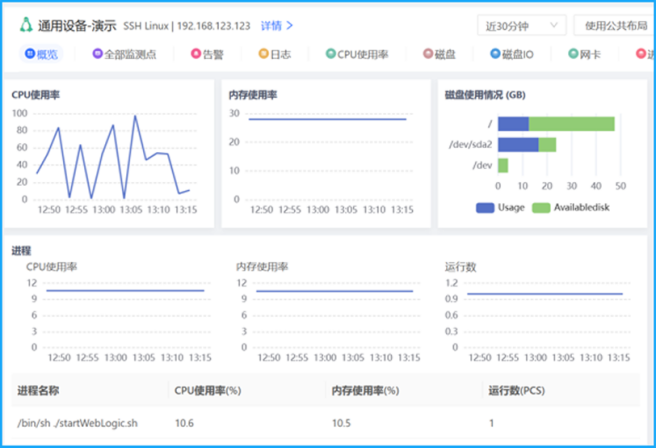Click the 内存使用率 chart line
Screen dimensions: 656x448
(327, 119)
